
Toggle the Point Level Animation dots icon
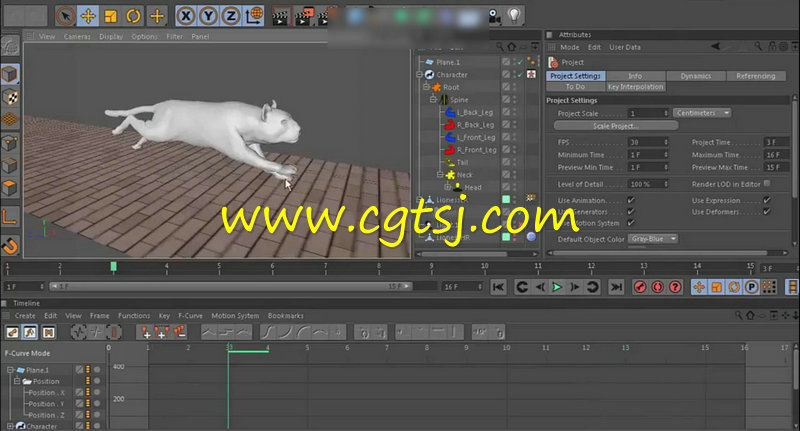[x=769, y=287]
